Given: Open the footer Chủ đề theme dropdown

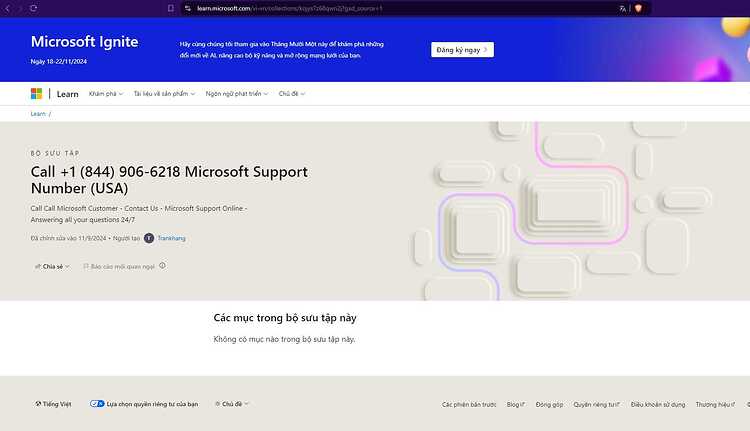Looking at the screenshot, I should click(x=232, y=404).
